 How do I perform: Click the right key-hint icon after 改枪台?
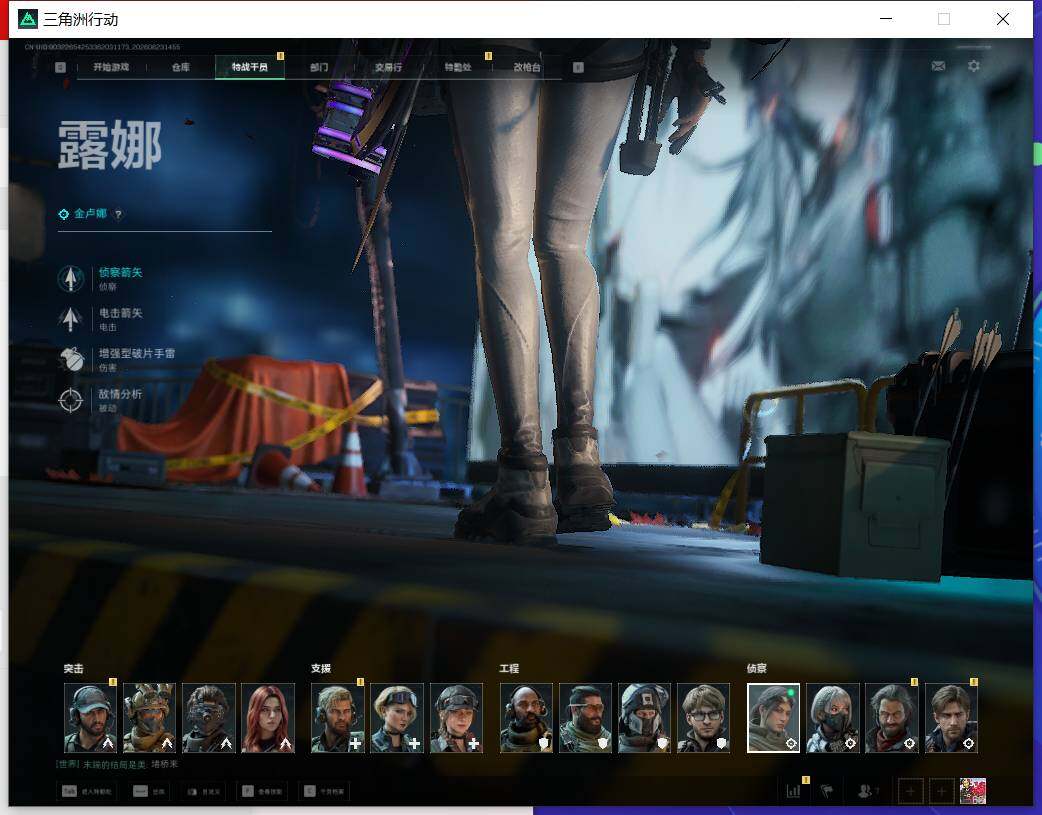point(578,67)
